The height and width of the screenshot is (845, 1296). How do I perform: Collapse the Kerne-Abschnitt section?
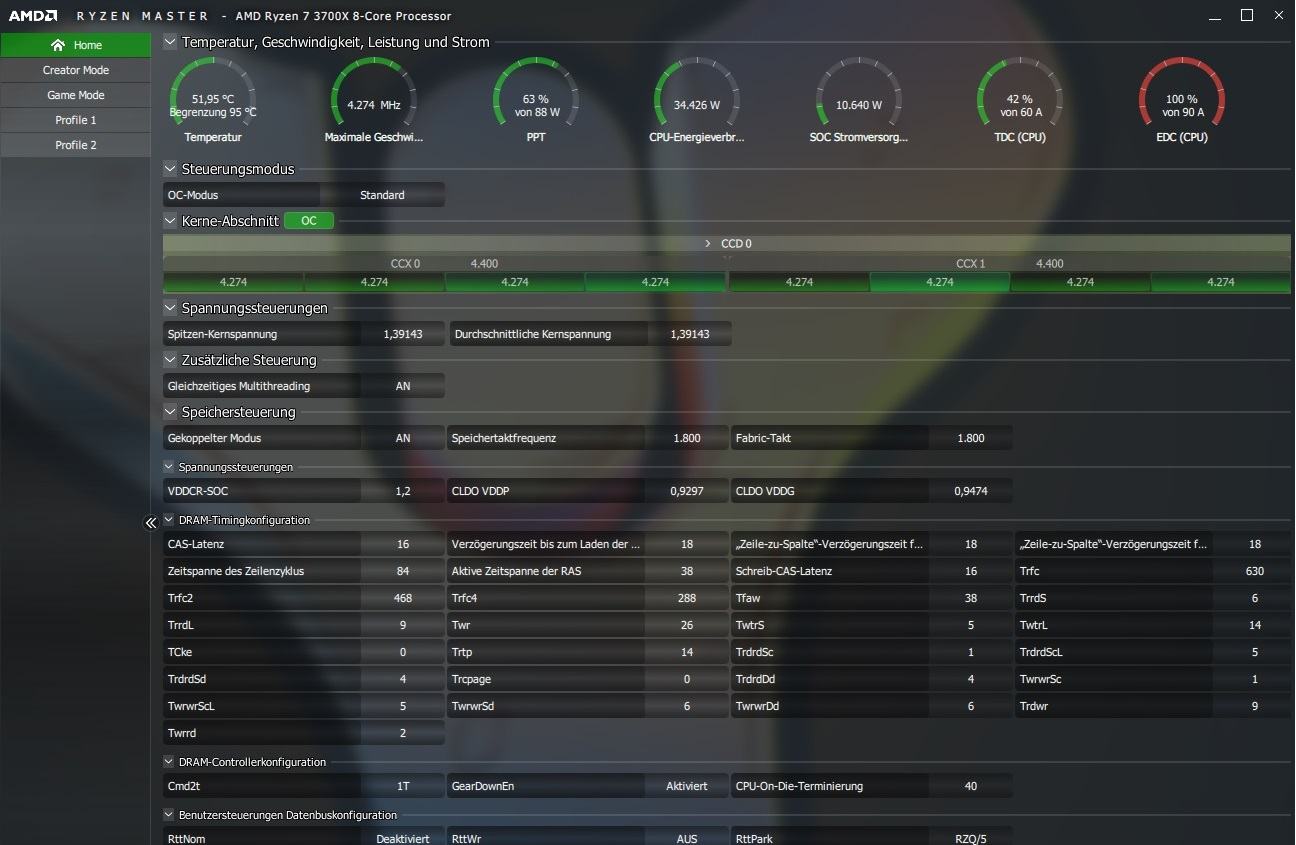(170, 221)
